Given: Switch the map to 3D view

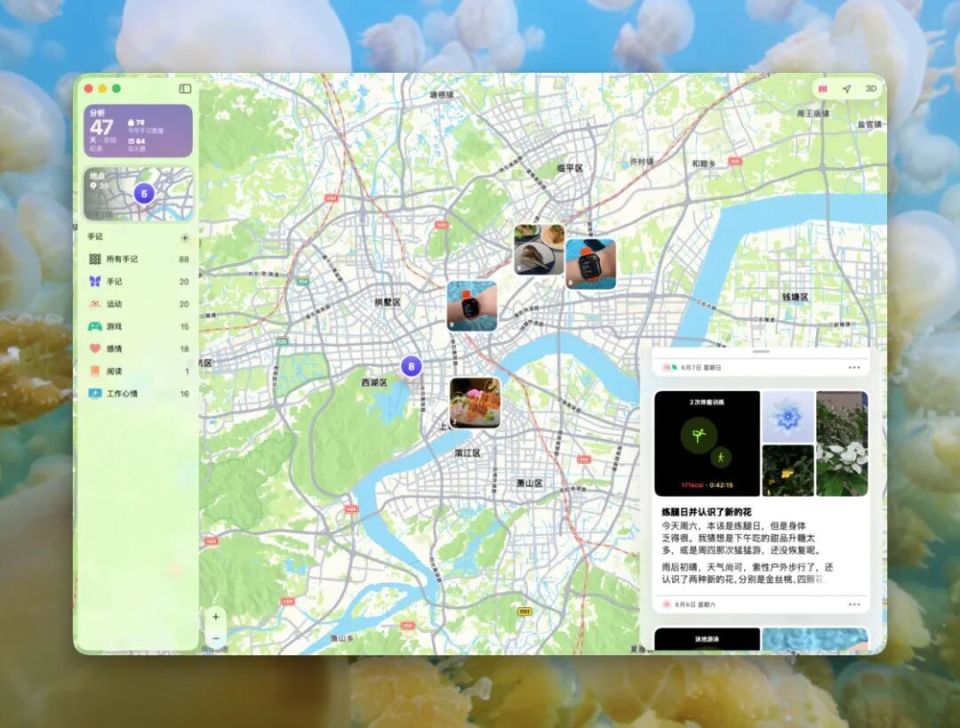Looking at the screenshot, I should (x=871, y=89).
